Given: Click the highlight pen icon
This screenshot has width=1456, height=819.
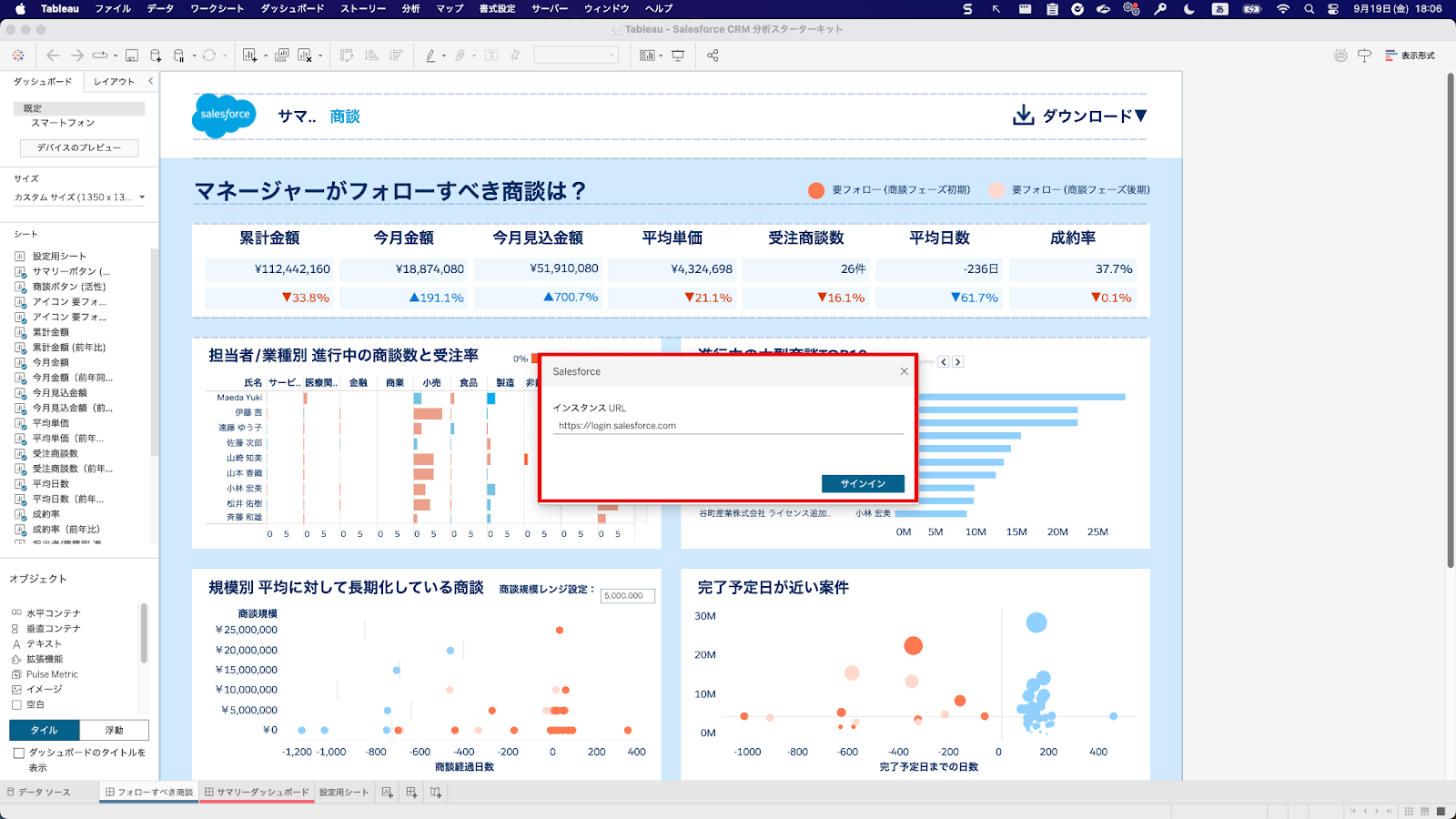Looking at the screenshot, I should (430, 56).
